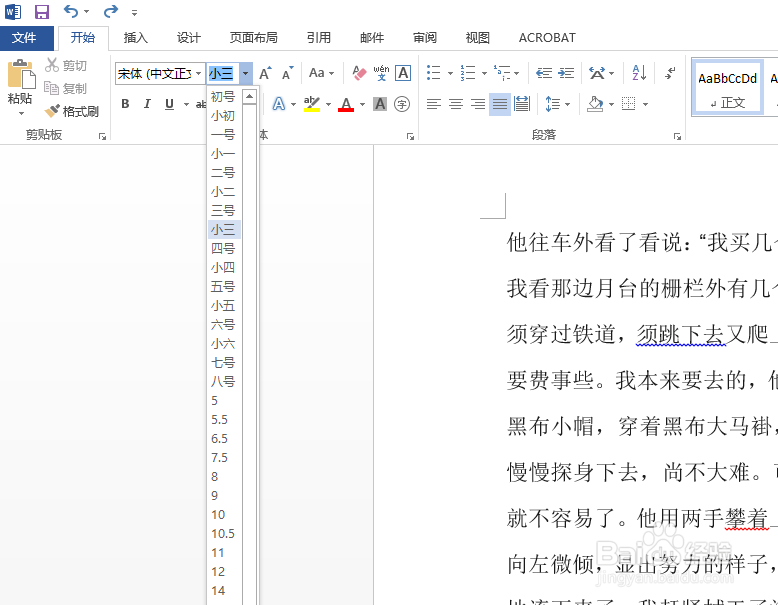Switch to the 插入 tab
The height and width of the screenshot is (605, 778).
(135, 38)
